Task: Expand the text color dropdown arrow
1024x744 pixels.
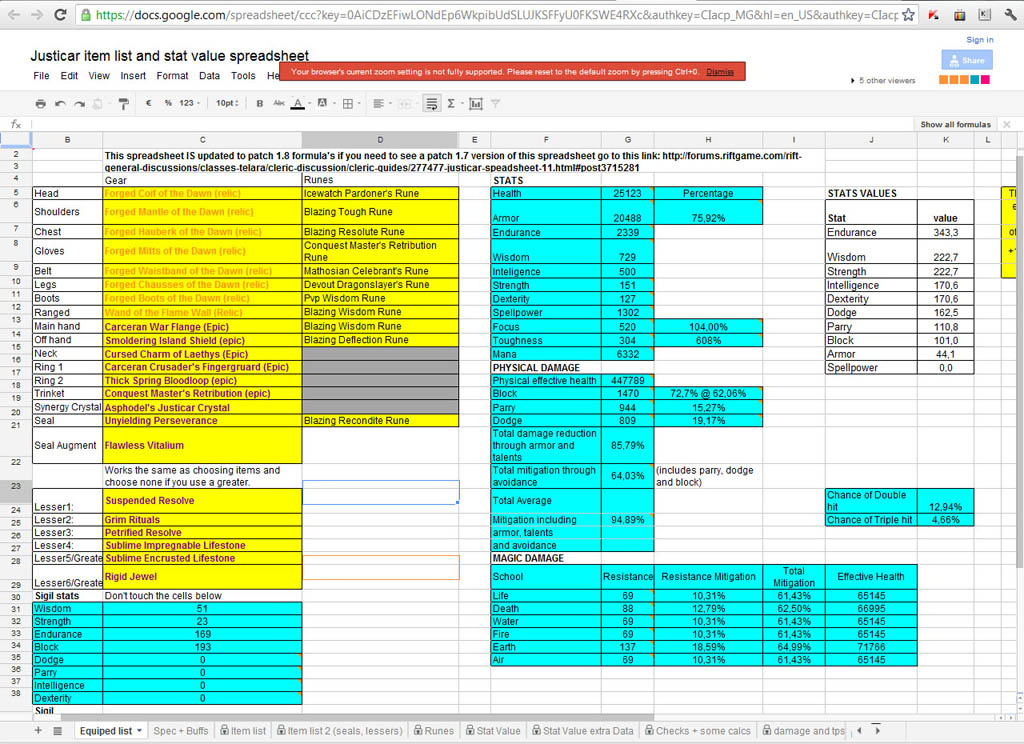Action: [x=310, y=103]
